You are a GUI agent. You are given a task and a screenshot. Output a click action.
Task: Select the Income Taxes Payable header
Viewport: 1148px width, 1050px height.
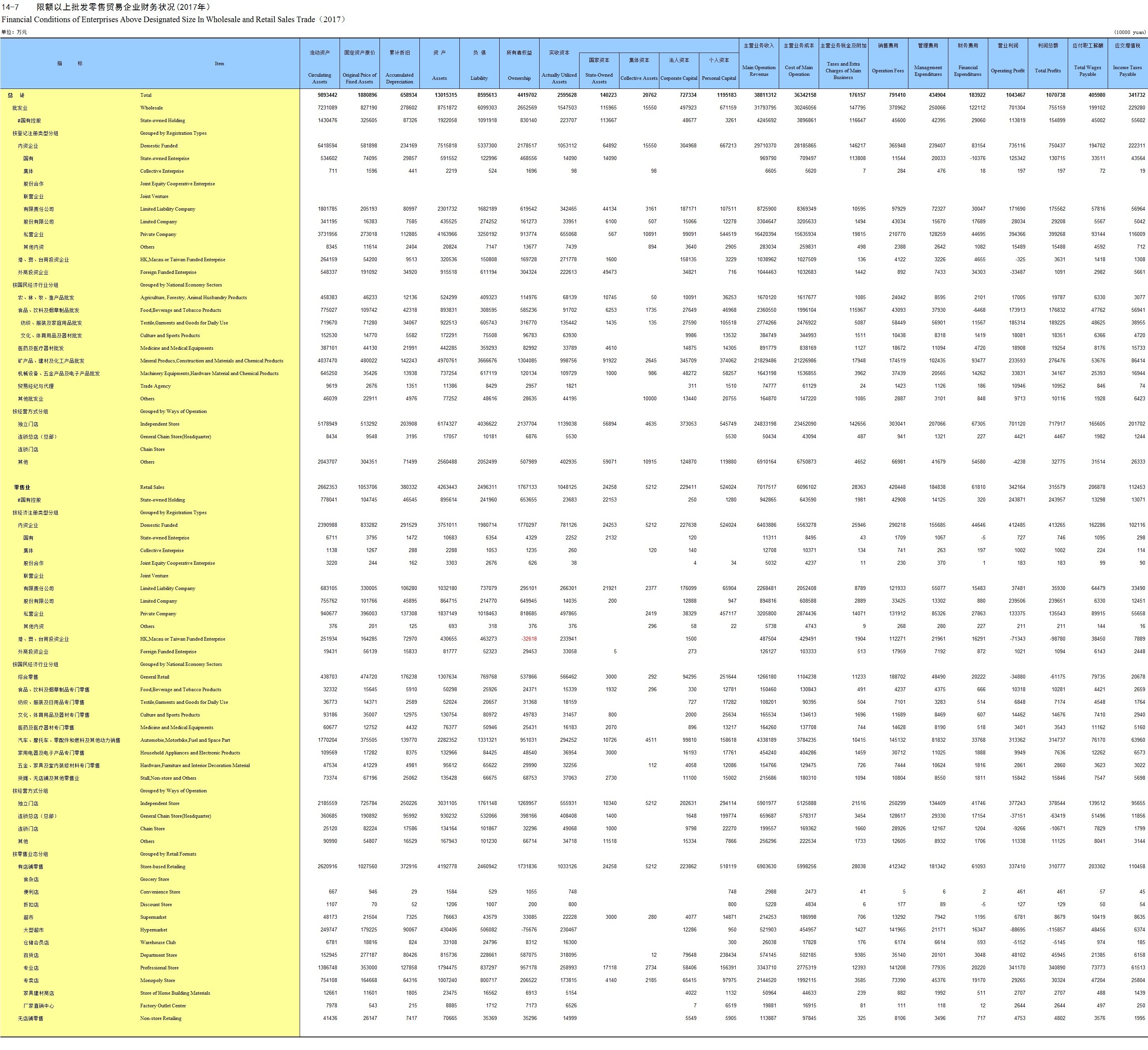point(1127,71)
